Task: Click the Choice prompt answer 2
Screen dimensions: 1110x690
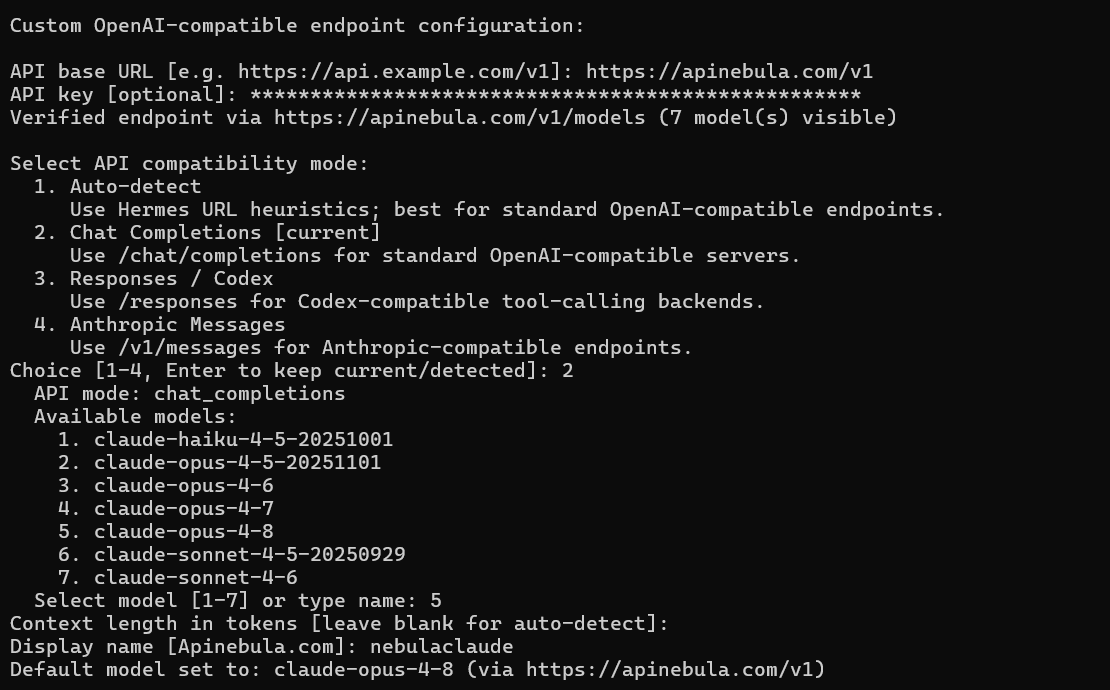Action: click(568, 371)
